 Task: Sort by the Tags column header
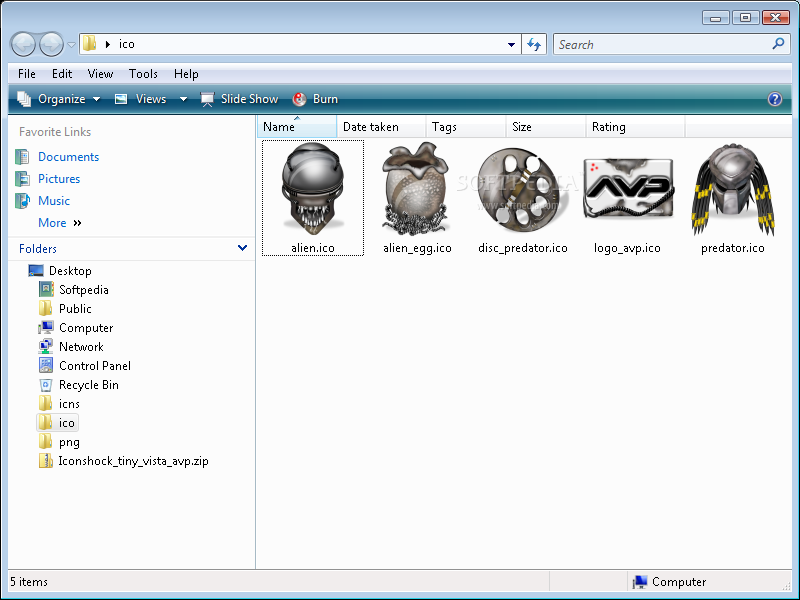pos(465,127)
